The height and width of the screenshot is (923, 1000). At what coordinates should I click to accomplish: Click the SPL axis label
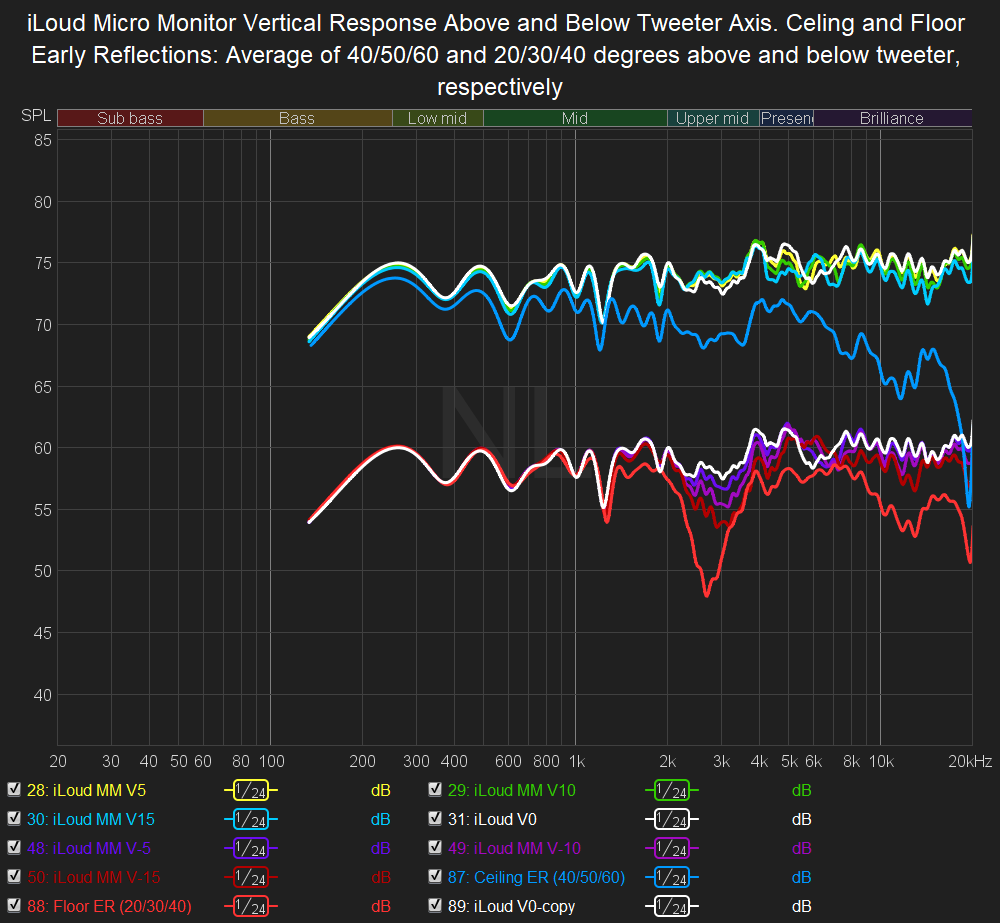(x=36, y=115)
